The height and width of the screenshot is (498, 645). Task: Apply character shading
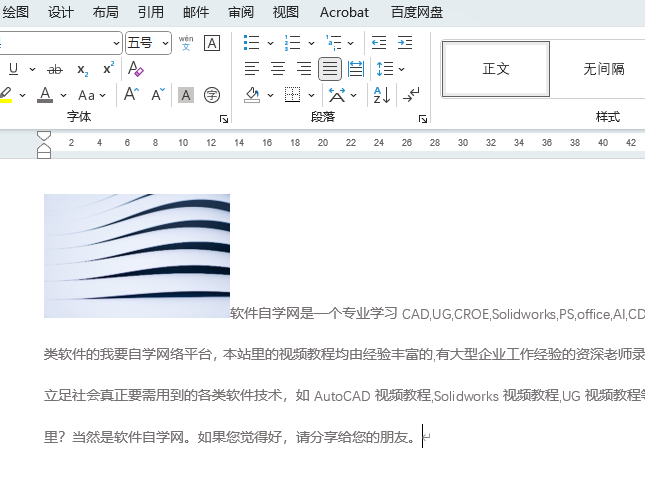[x=186, y=95]
